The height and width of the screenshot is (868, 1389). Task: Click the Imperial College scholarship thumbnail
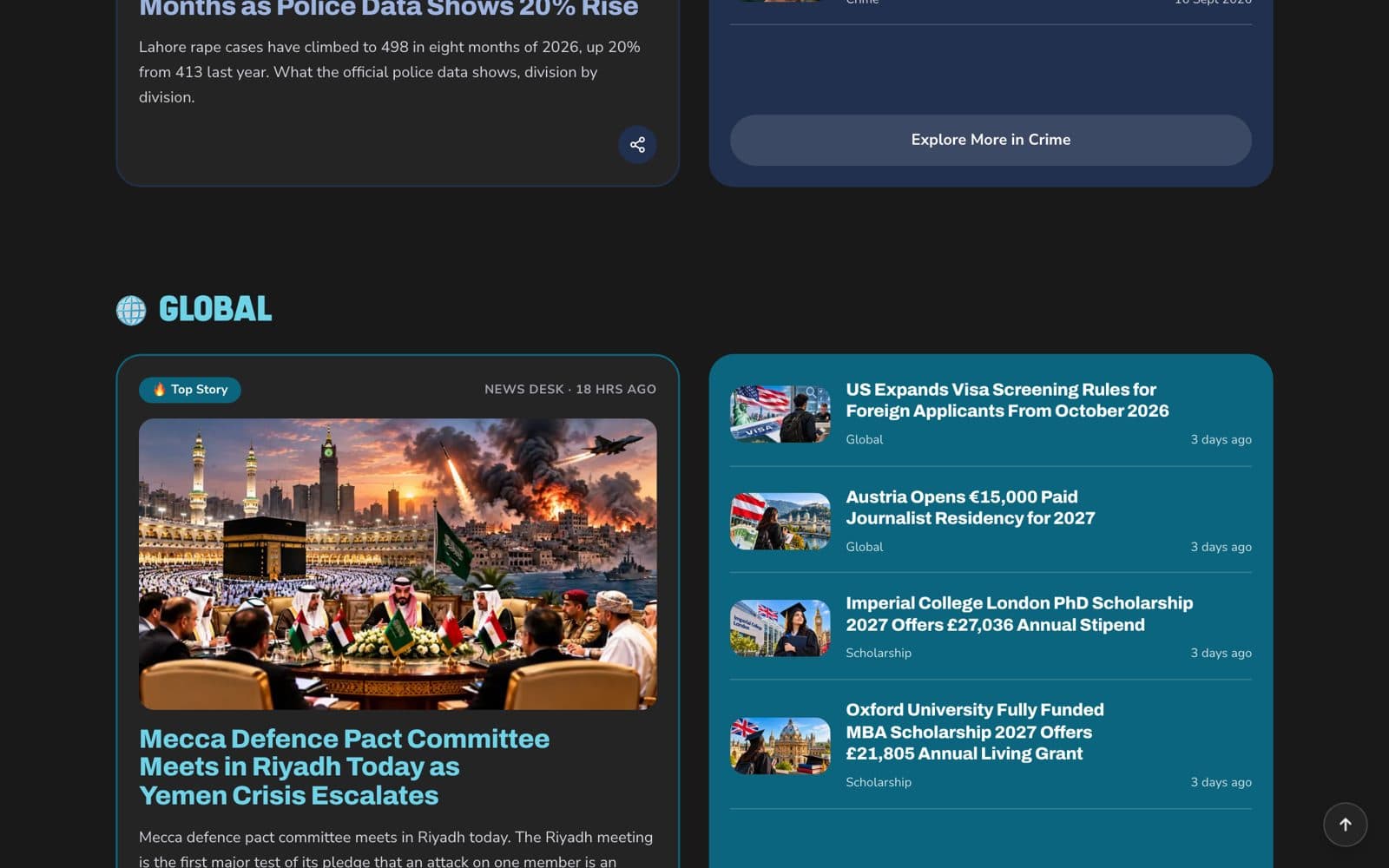coord(780,628)
